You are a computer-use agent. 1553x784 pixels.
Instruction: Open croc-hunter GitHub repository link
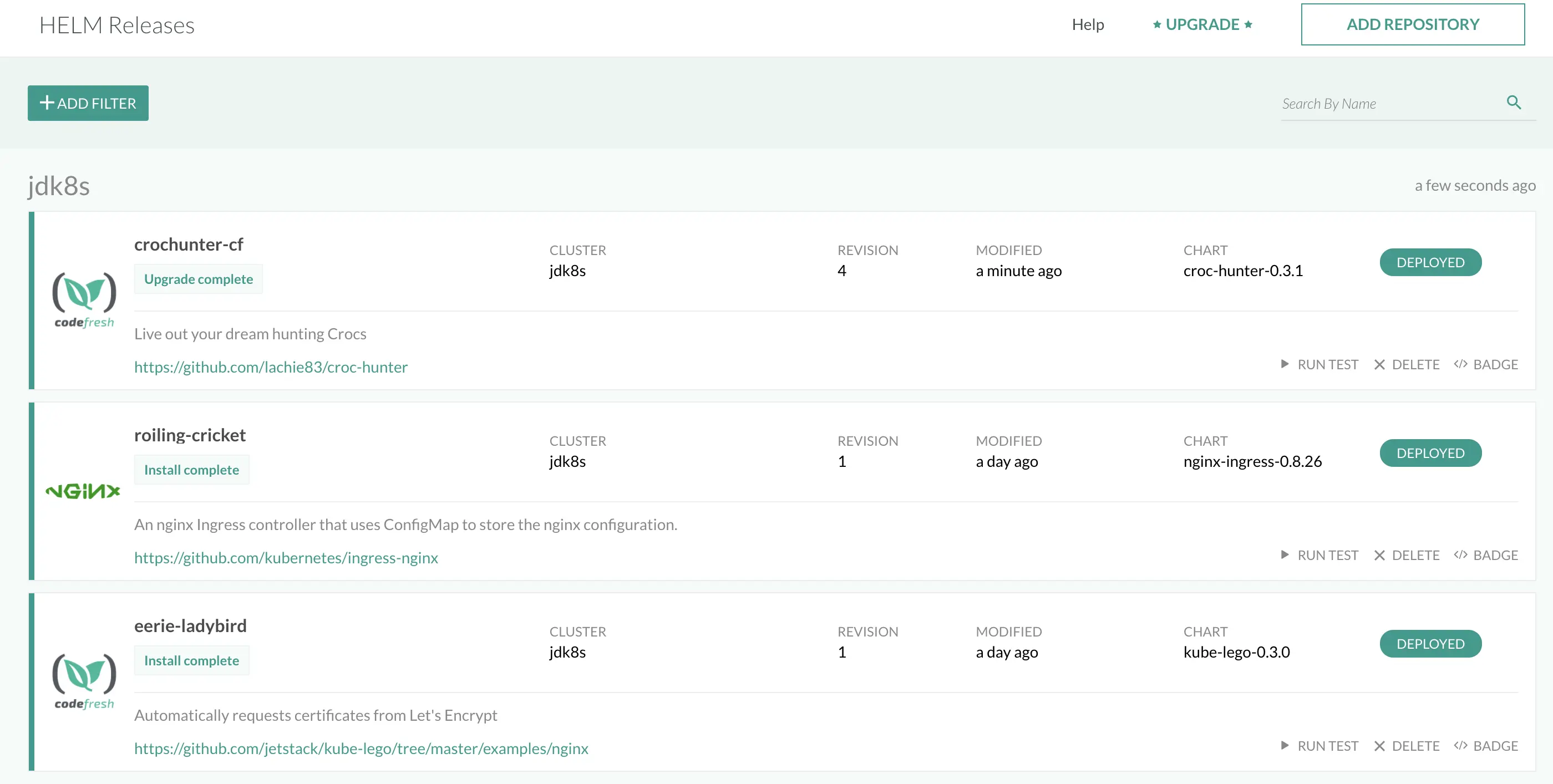(x=271, y=366)
